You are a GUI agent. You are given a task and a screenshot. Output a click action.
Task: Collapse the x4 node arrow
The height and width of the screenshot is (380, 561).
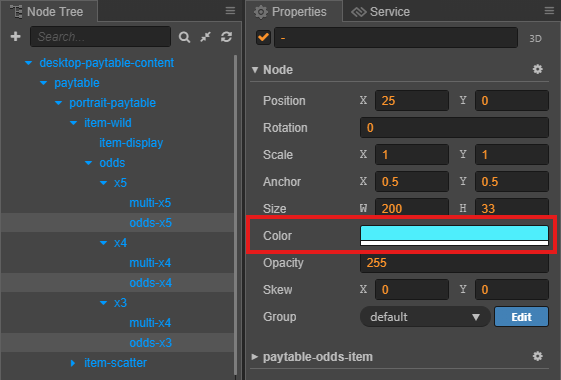pos(103,243)
